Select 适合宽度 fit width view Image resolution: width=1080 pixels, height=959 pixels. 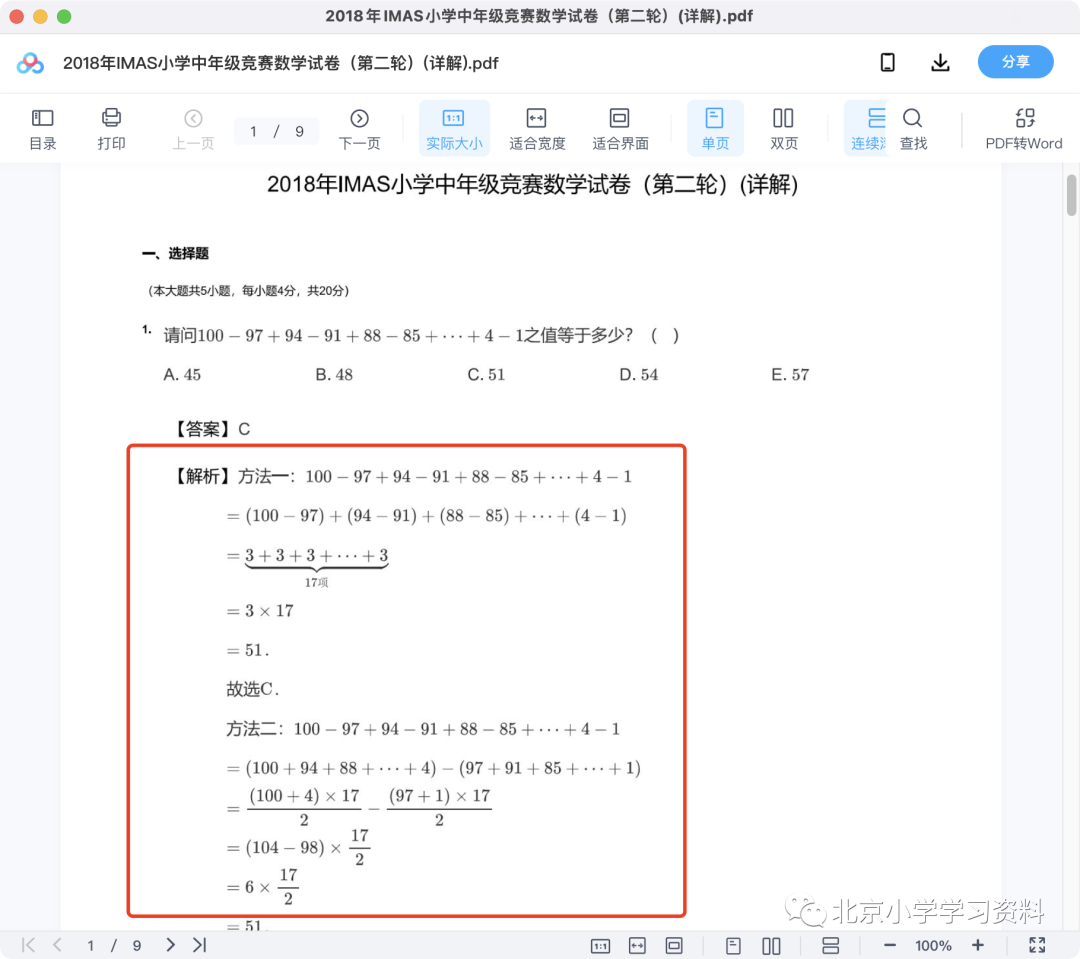pos(537,129)
